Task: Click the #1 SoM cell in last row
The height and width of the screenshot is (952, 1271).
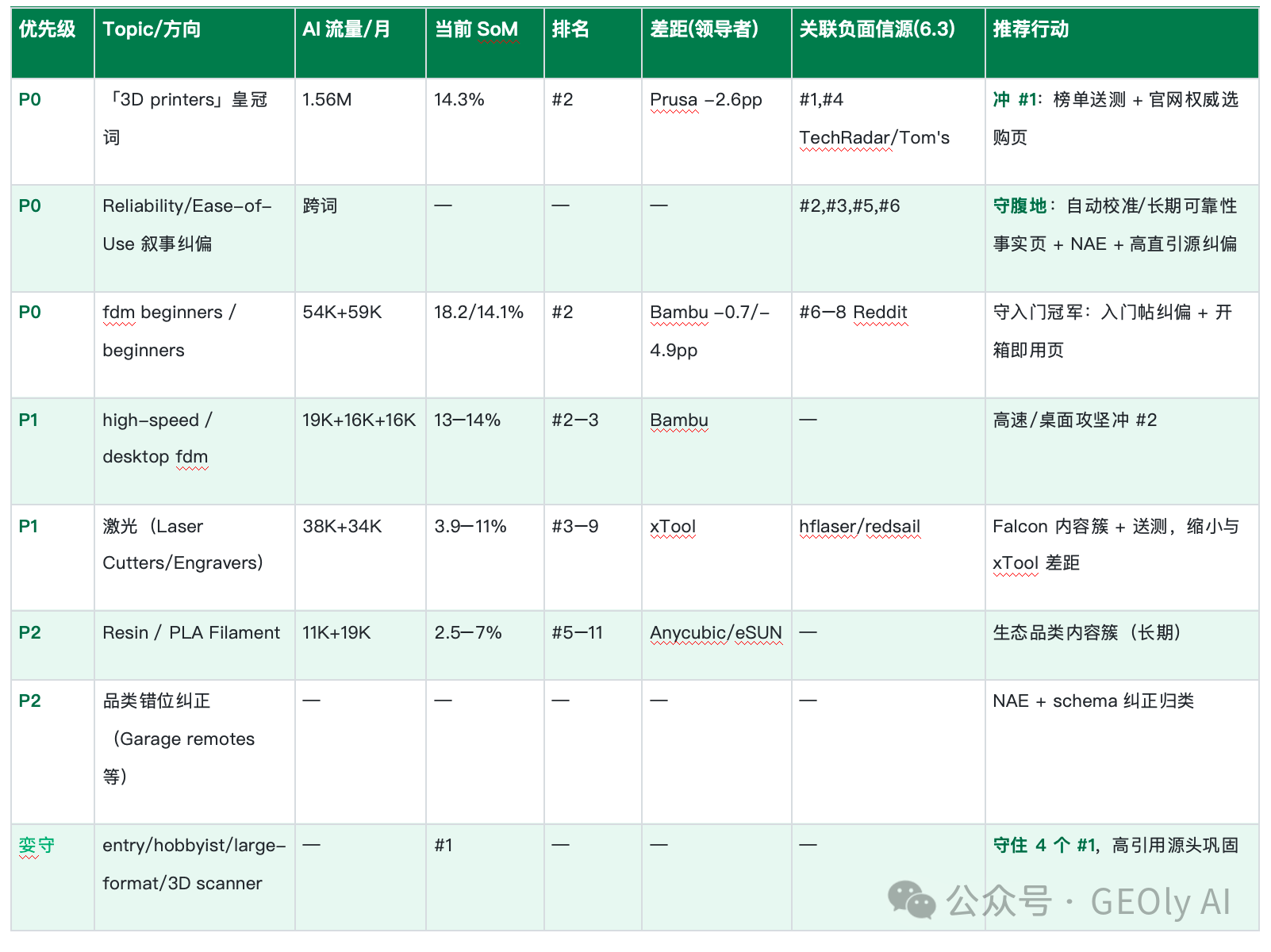Action: click(485, 877)
